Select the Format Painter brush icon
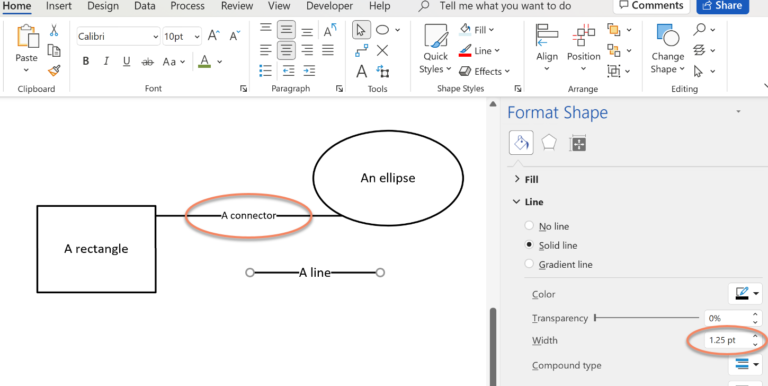Viewport: 768px width, 386px height. 54,71
